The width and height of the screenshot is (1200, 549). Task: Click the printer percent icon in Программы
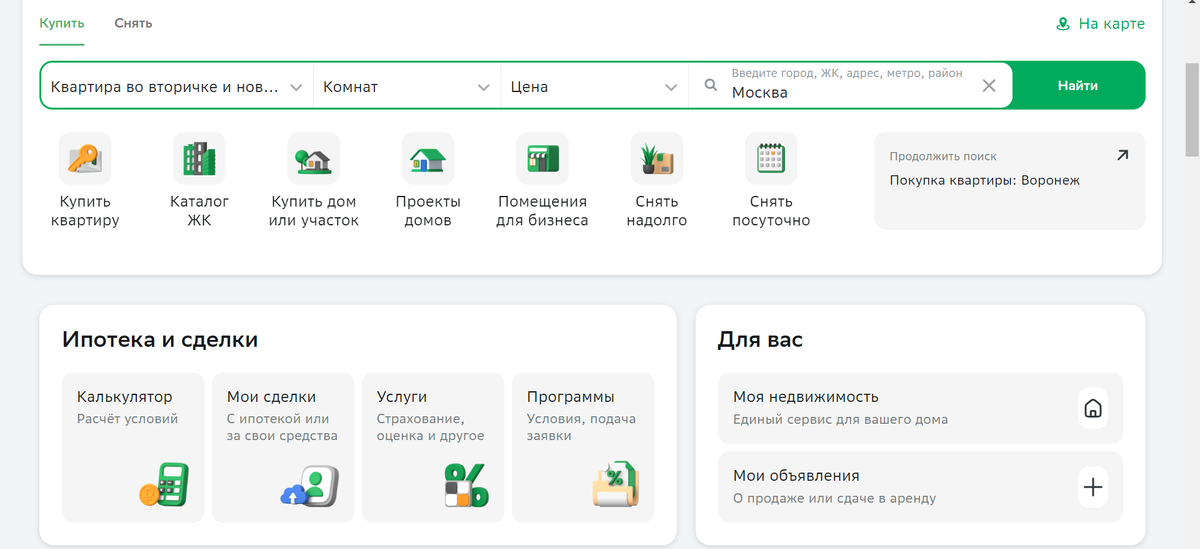[x=615, y=486]
